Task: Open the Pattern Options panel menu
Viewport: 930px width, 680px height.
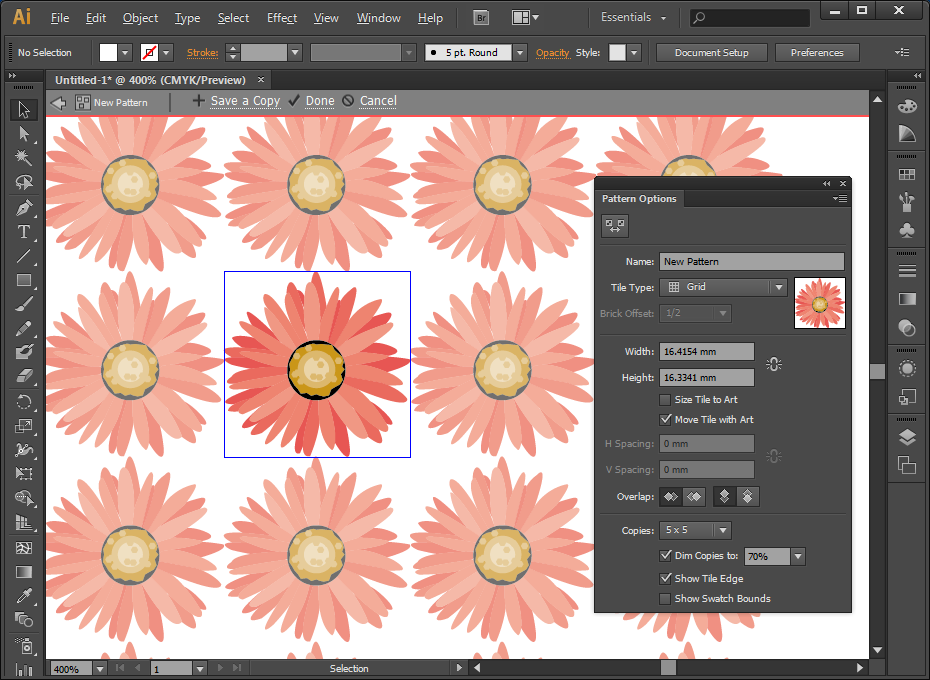Action: [839, 198]
